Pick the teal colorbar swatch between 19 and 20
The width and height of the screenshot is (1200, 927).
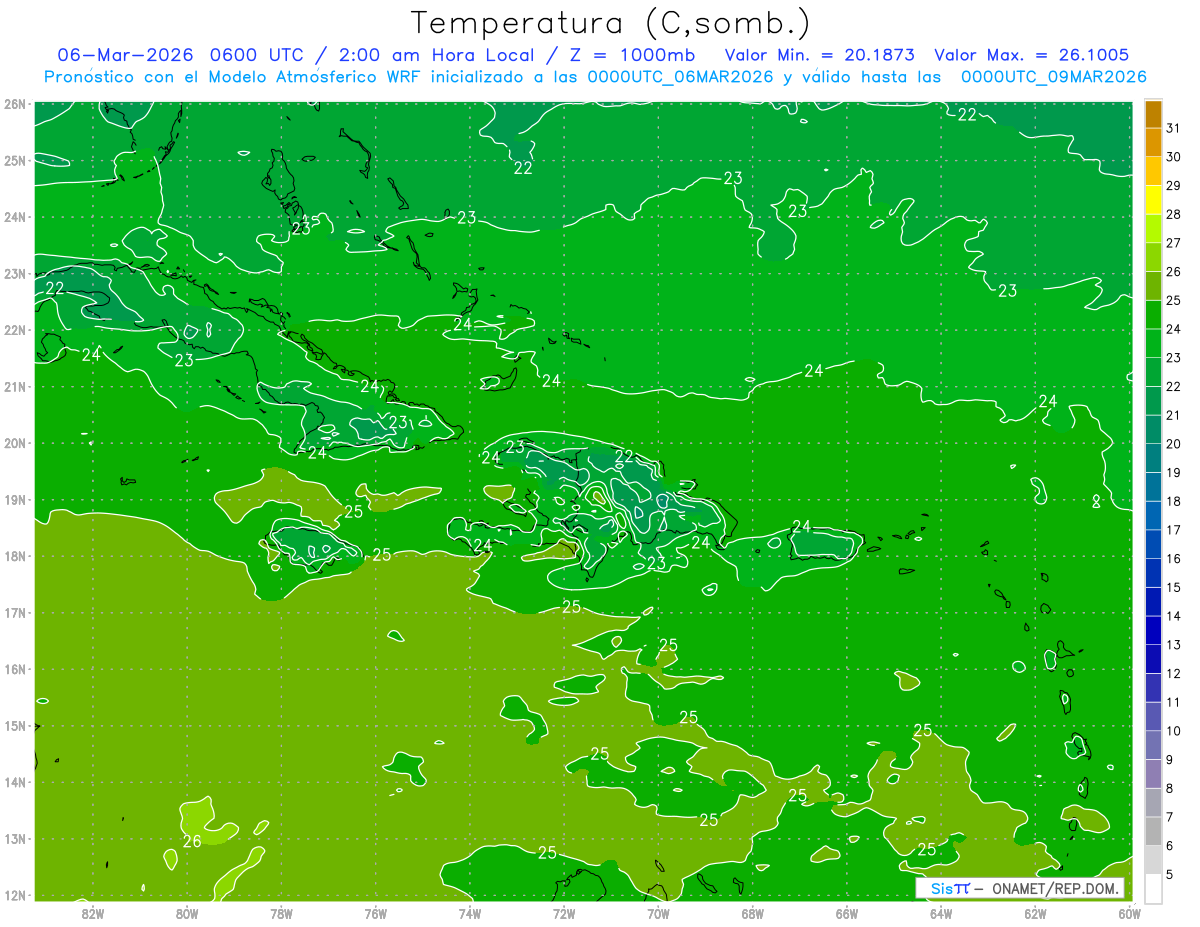1153,459
